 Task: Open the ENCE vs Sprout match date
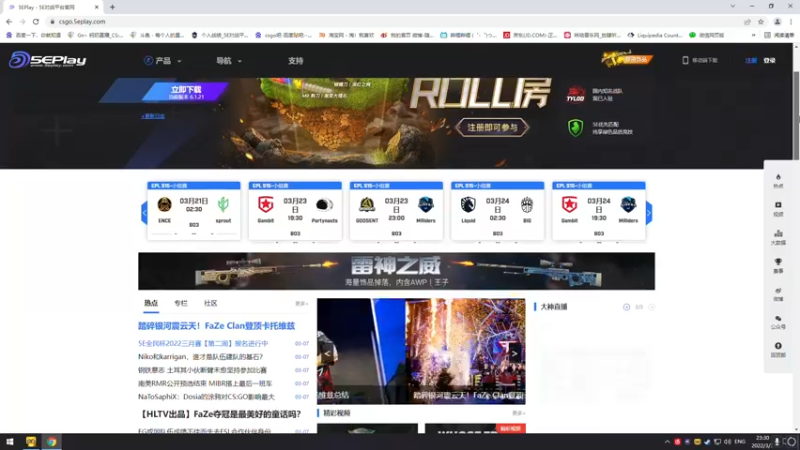click(x=193, y=205)
